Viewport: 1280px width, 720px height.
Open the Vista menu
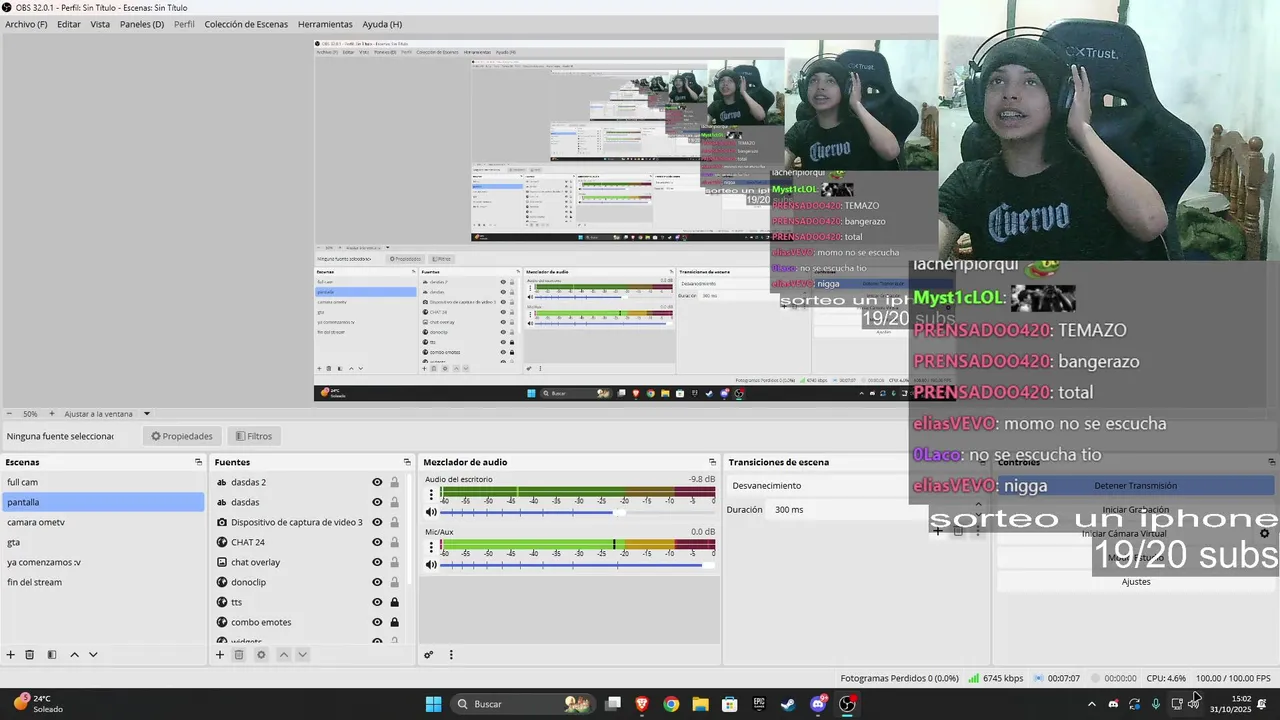click(x=100, y=24)
